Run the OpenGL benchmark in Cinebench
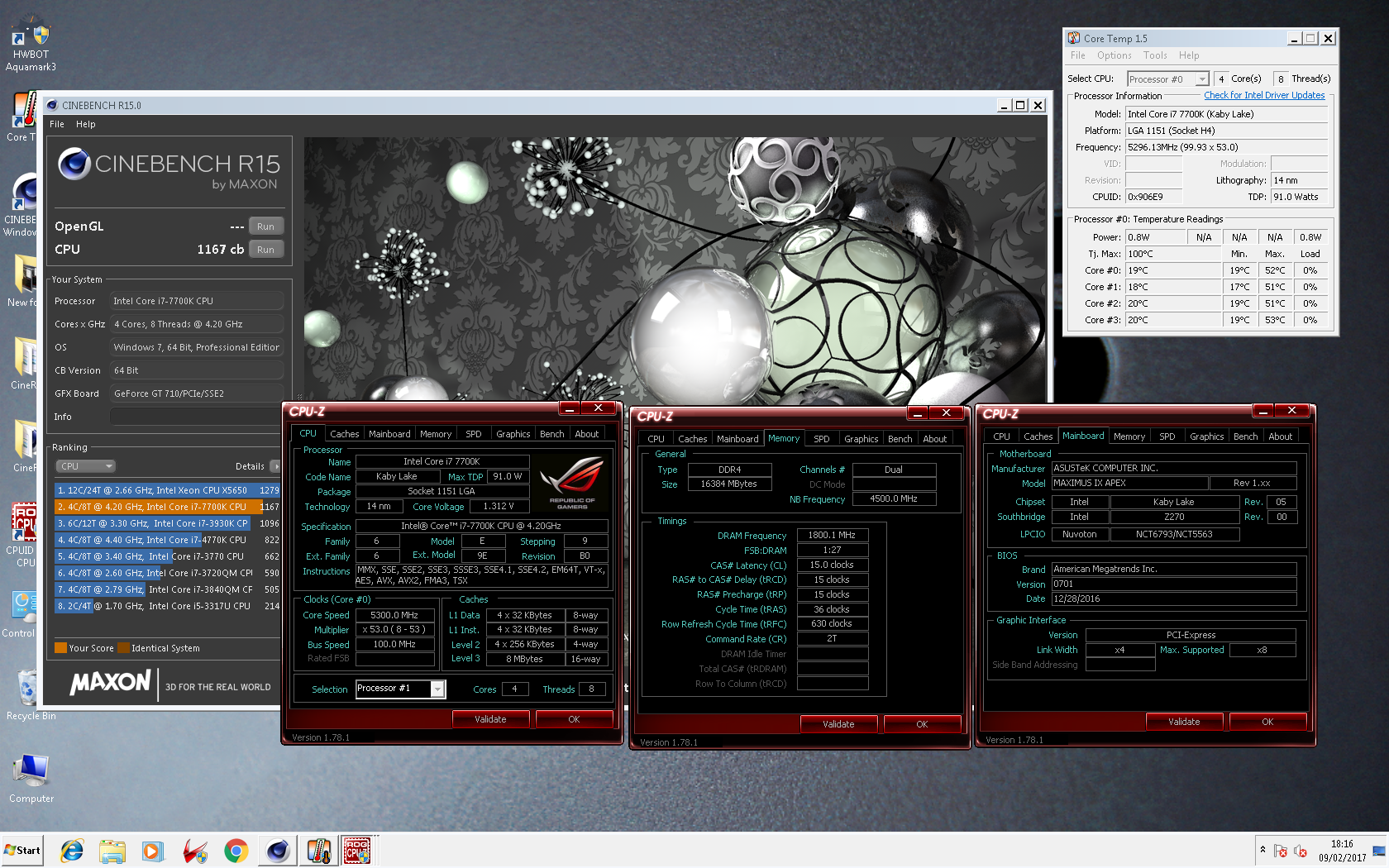1389x868 pixels. click(265, 227)
